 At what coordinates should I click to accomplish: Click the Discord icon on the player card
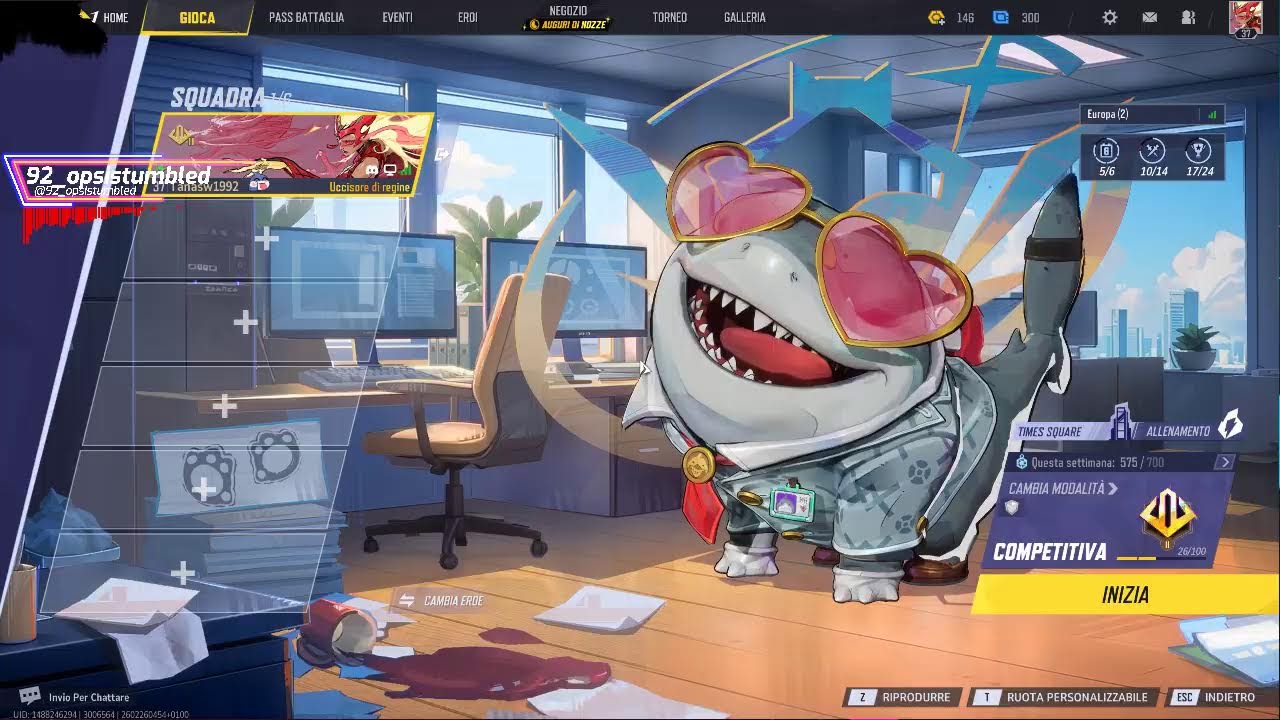pyautogui.click(x=372, y=171)
